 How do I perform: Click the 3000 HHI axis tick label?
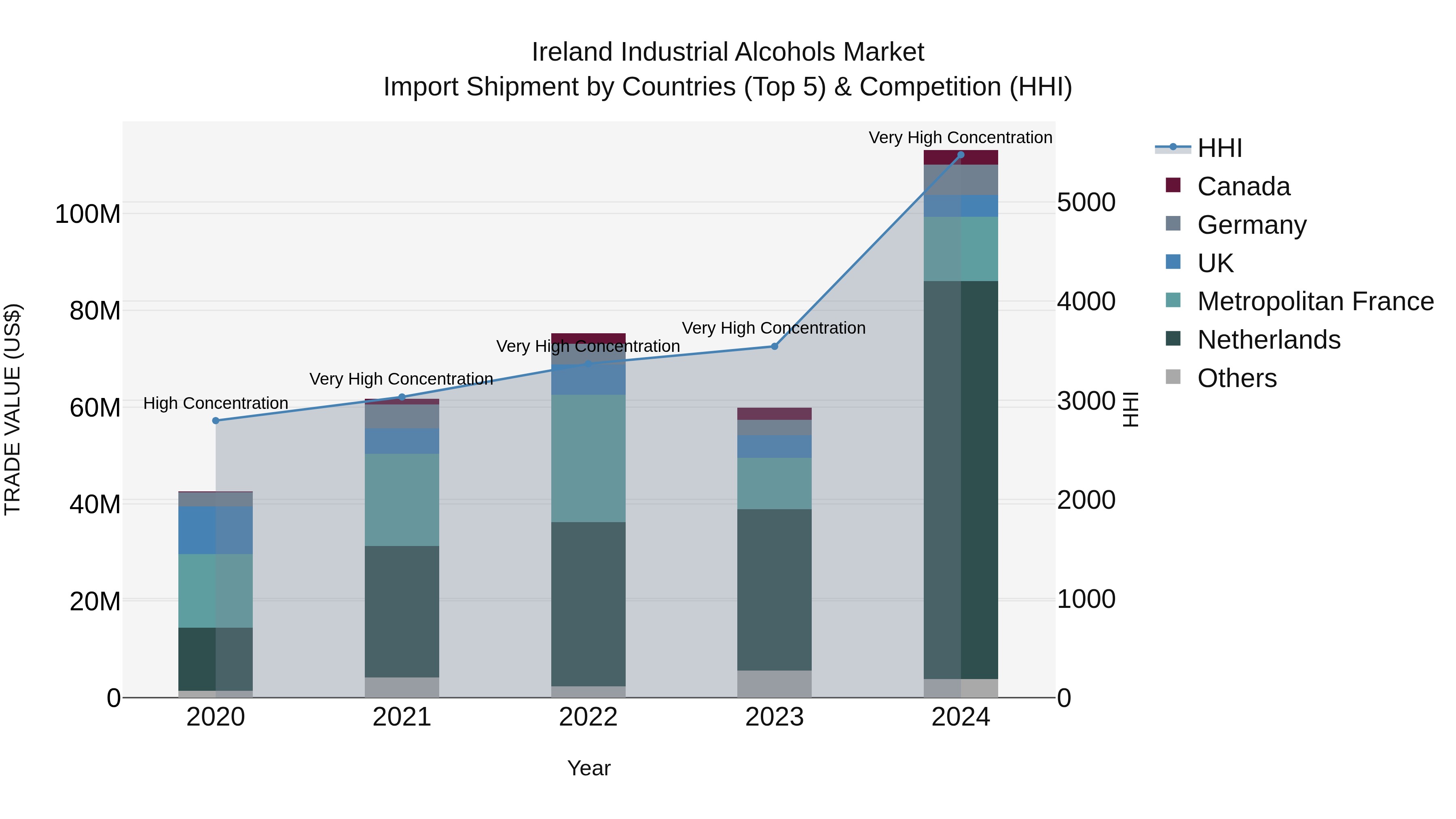coord(1086,401)
